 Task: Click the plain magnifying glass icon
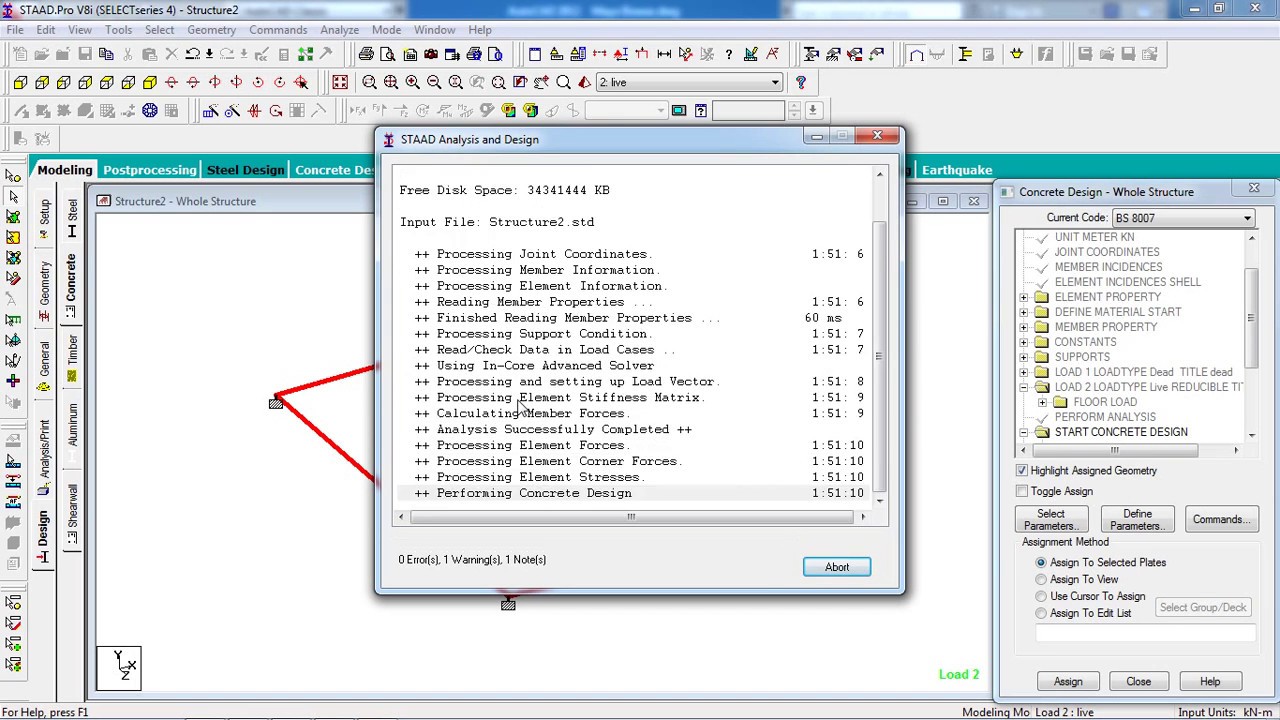pyautogui.click(x=563, y=83)
